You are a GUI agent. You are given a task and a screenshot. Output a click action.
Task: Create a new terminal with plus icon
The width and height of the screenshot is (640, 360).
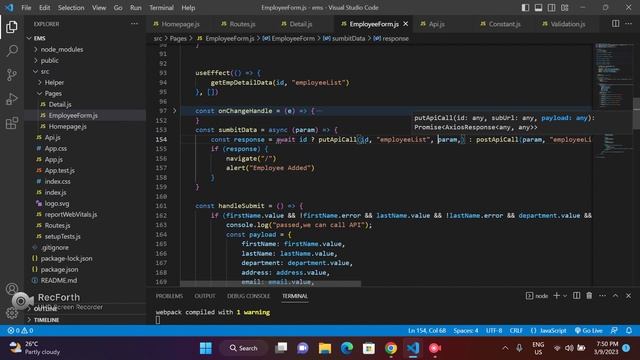pos(556,296)
